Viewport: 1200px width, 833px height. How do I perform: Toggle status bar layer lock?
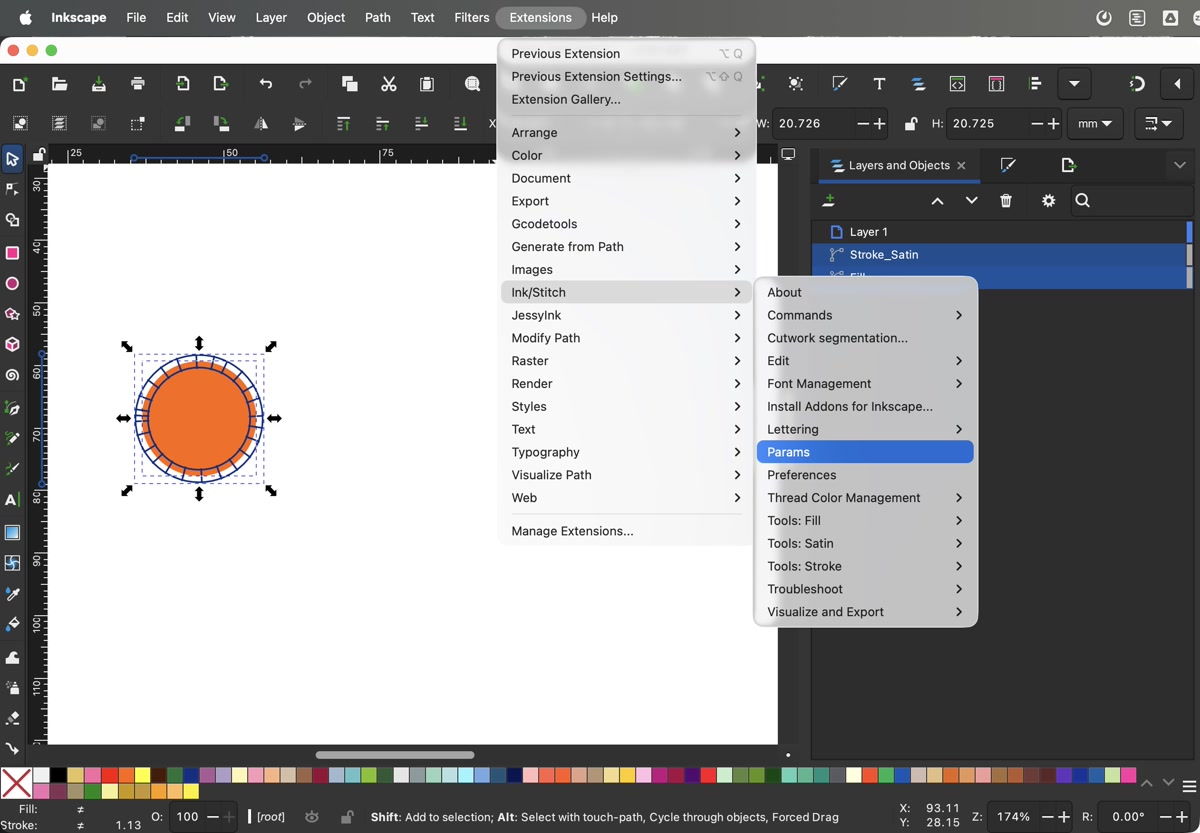346,817
